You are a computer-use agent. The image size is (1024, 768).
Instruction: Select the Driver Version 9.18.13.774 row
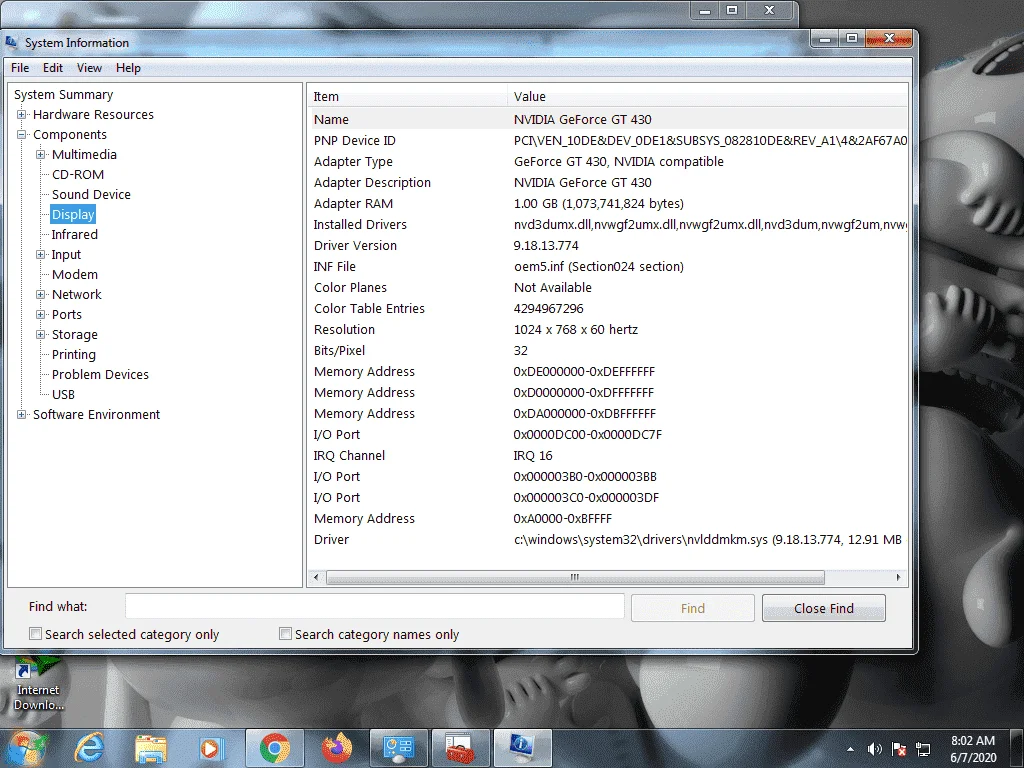608,246
